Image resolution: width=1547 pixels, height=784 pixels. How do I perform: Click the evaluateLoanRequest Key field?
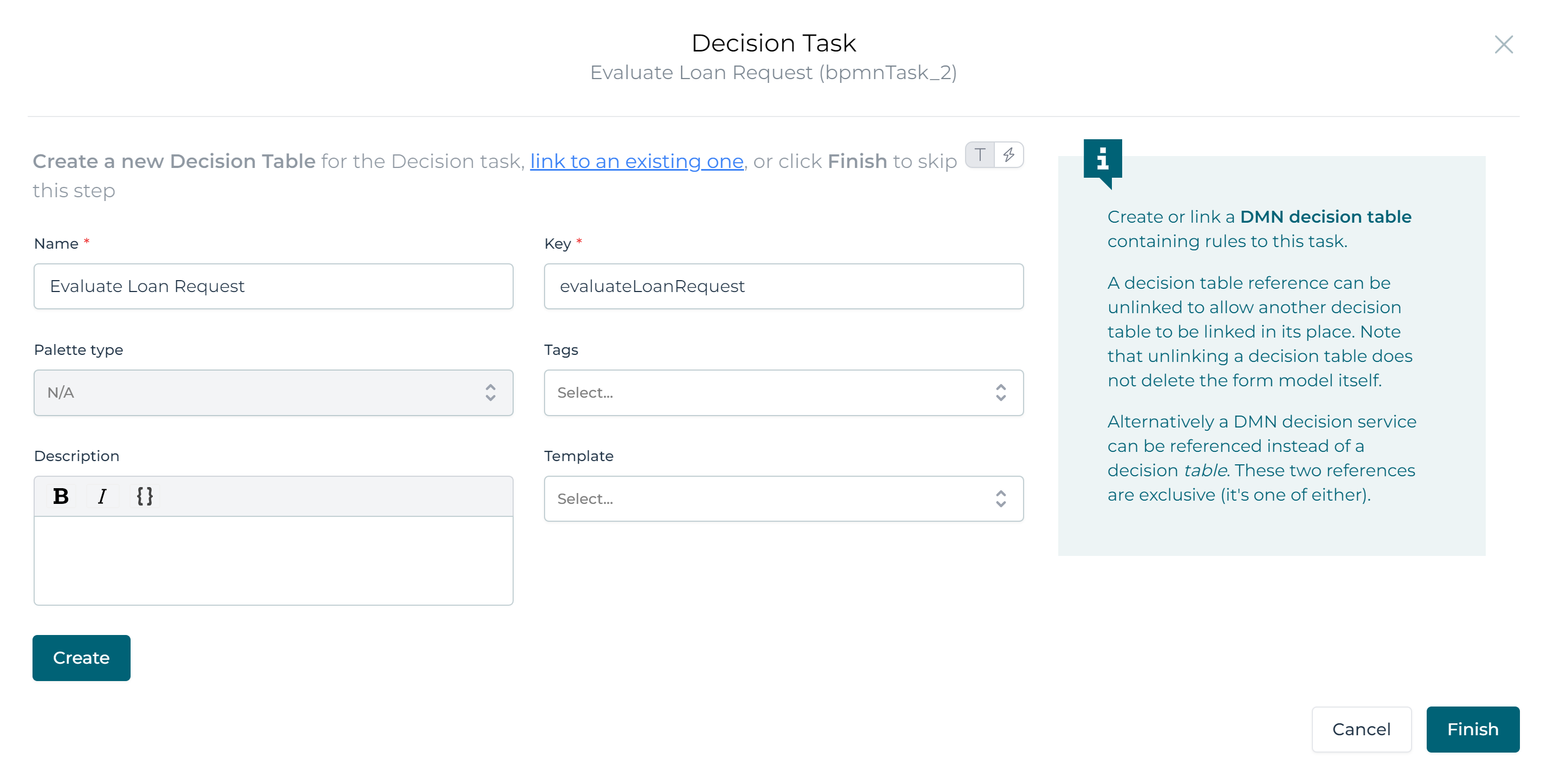(x=784, y=286)
